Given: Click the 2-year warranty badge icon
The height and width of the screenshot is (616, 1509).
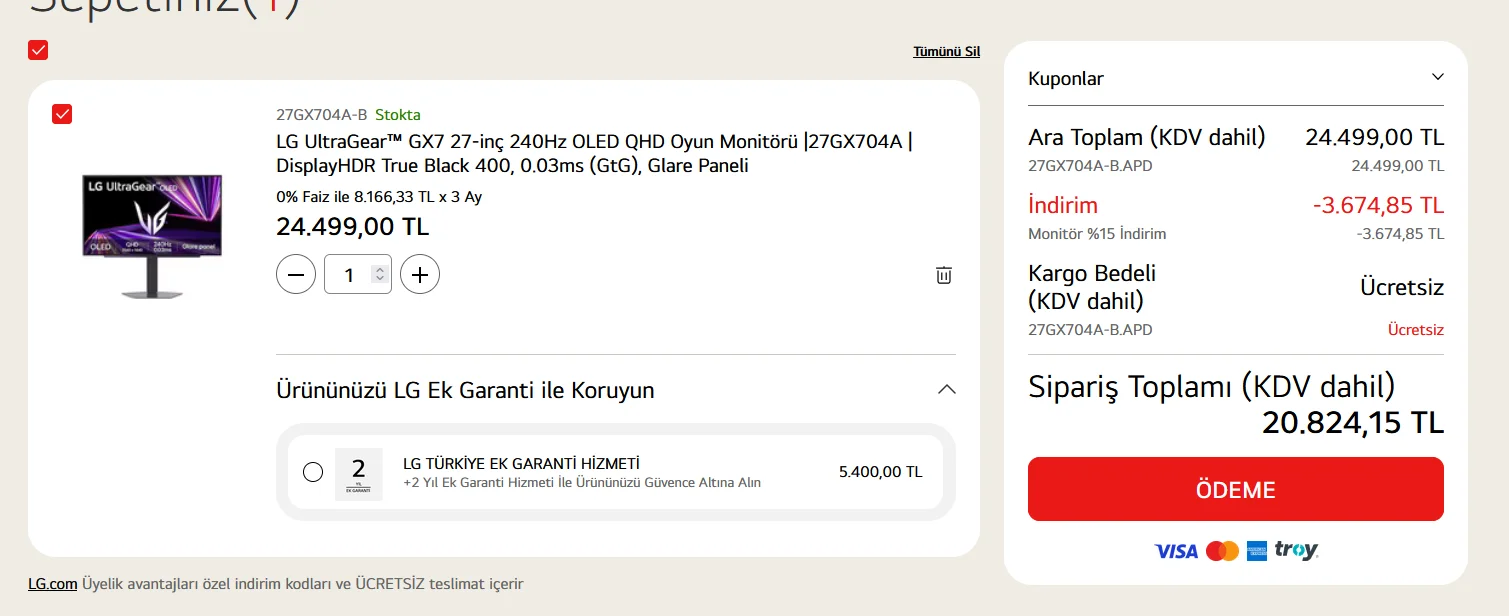Looking at the screenshot, I should pos(358,473).
